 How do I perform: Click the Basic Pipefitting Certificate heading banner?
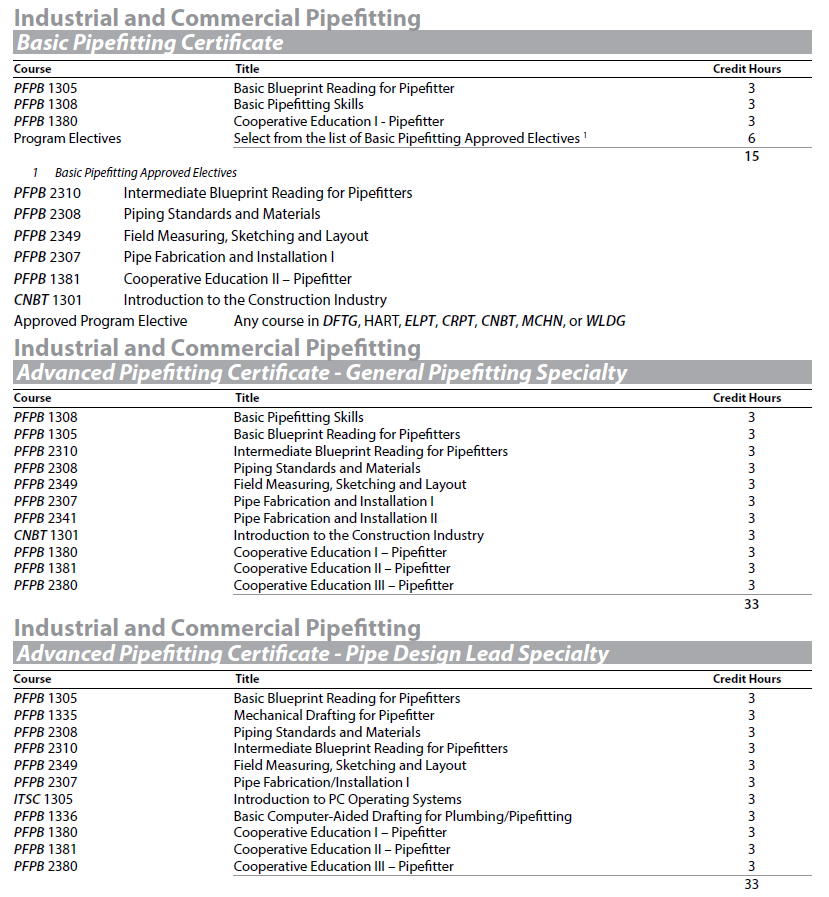[150, 43]
